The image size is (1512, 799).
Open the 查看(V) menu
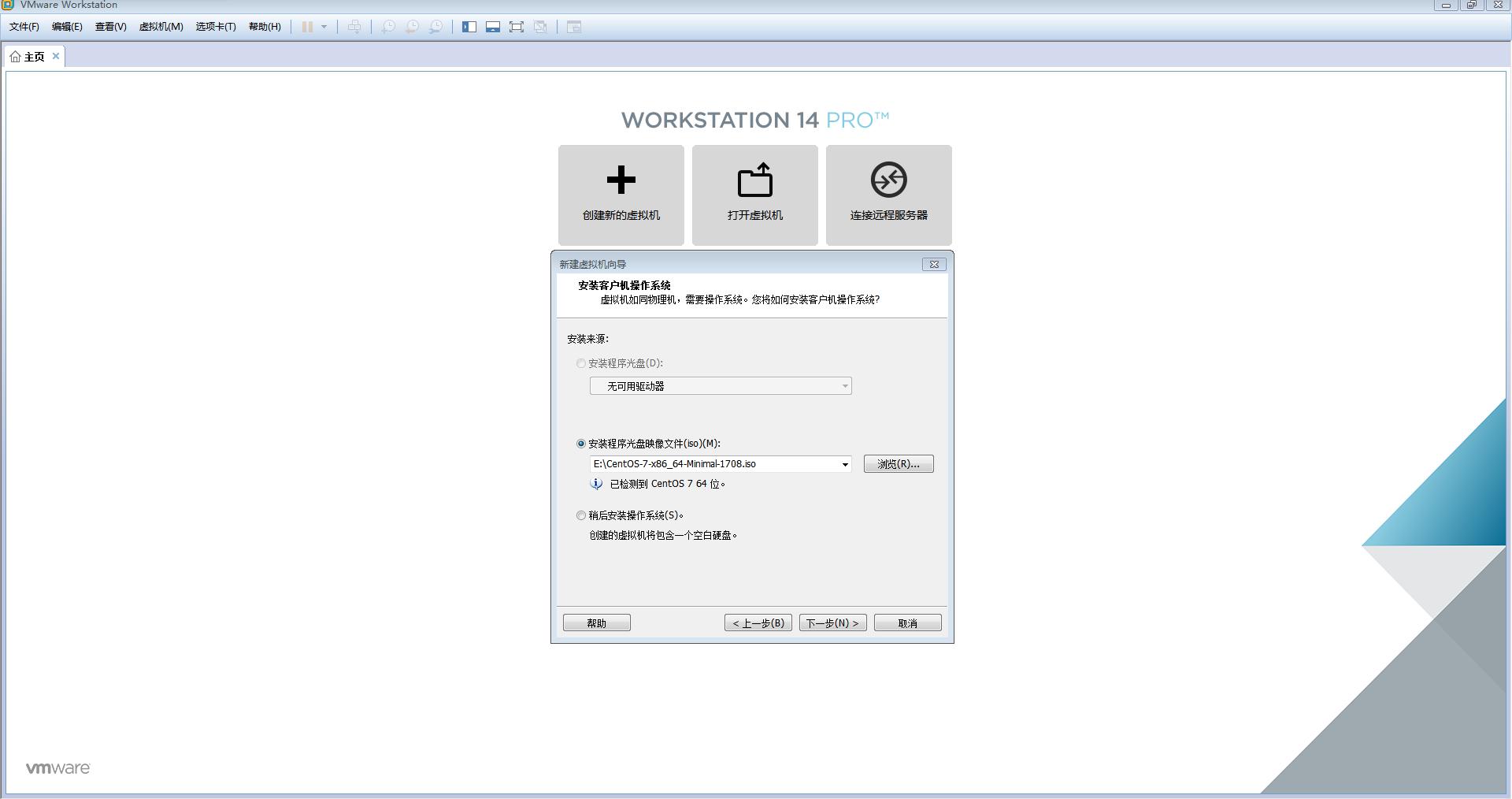110,27
